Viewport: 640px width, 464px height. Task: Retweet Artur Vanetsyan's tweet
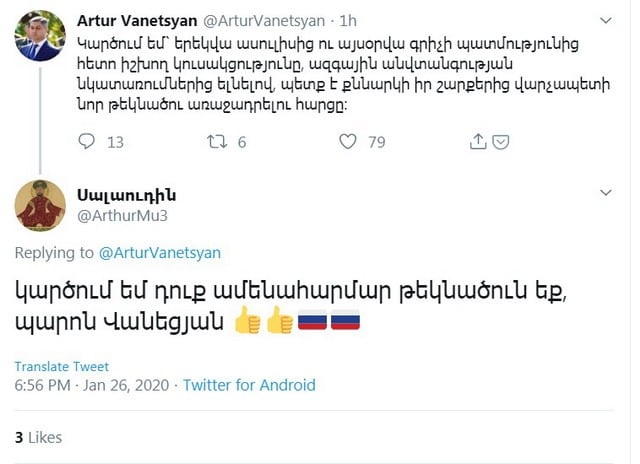217,142
